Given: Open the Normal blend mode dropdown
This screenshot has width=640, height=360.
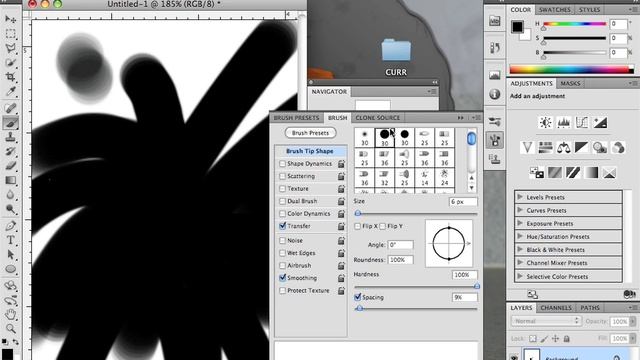Looking at the screenshot, I should 546,321.
